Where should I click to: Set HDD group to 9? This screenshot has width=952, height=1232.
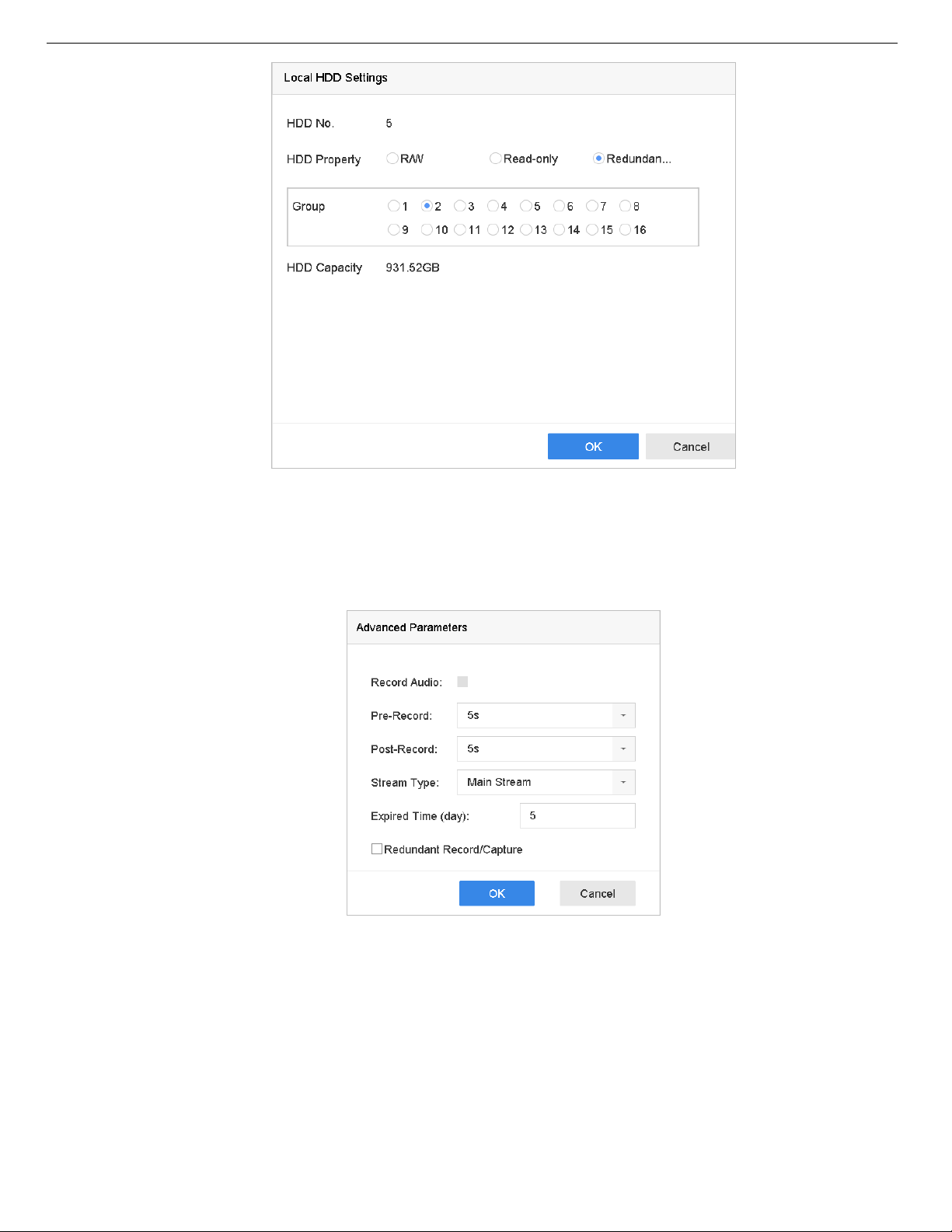[393, 229]
